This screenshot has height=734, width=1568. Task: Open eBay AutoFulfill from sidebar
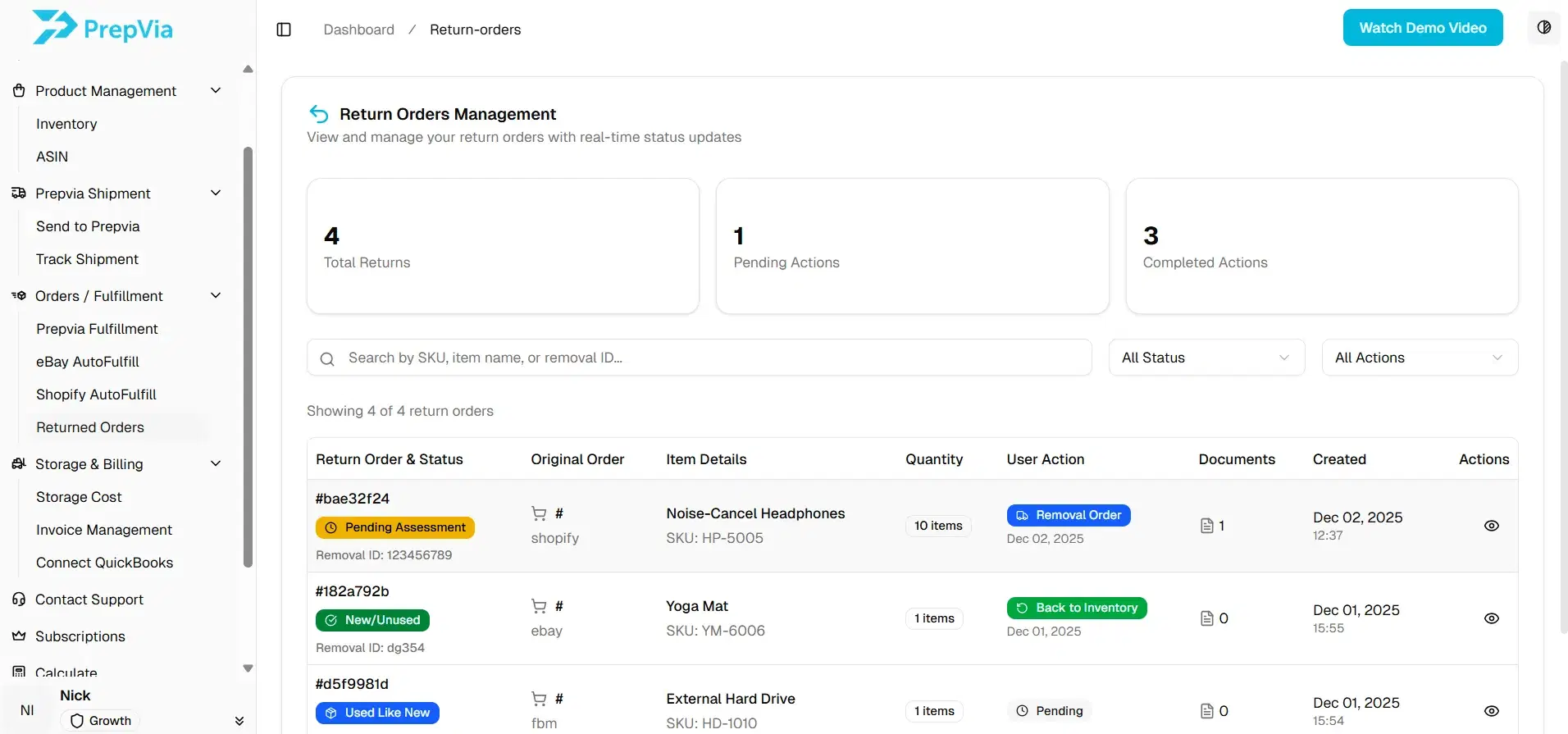tap(88, 362)
